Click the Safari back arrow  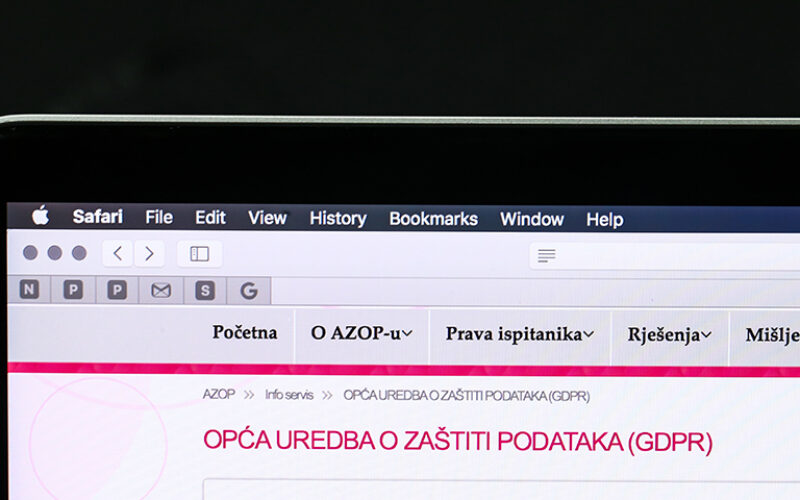coord(118,254)
